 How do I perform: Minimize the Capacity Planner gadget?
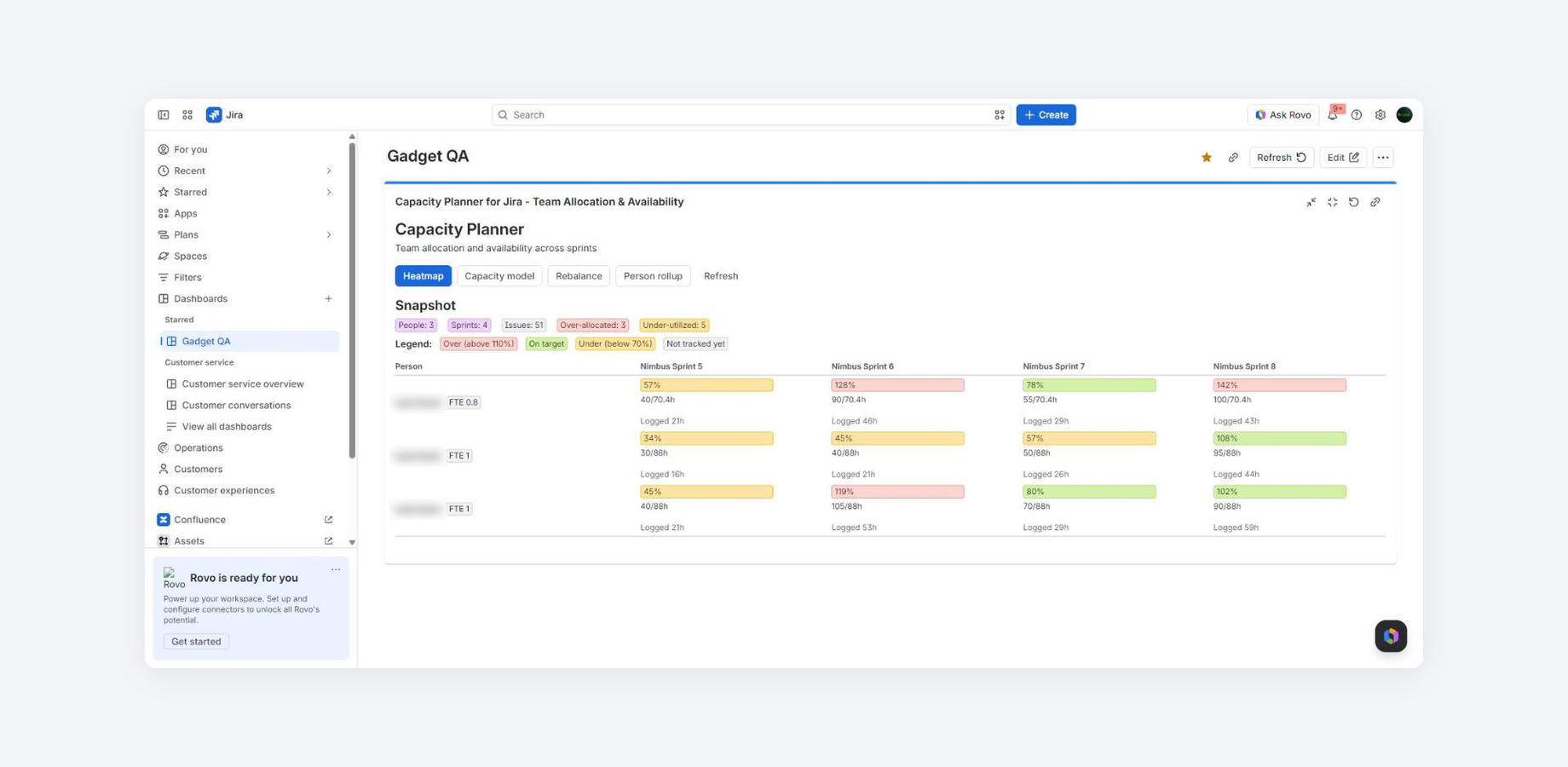(1311, 202)
